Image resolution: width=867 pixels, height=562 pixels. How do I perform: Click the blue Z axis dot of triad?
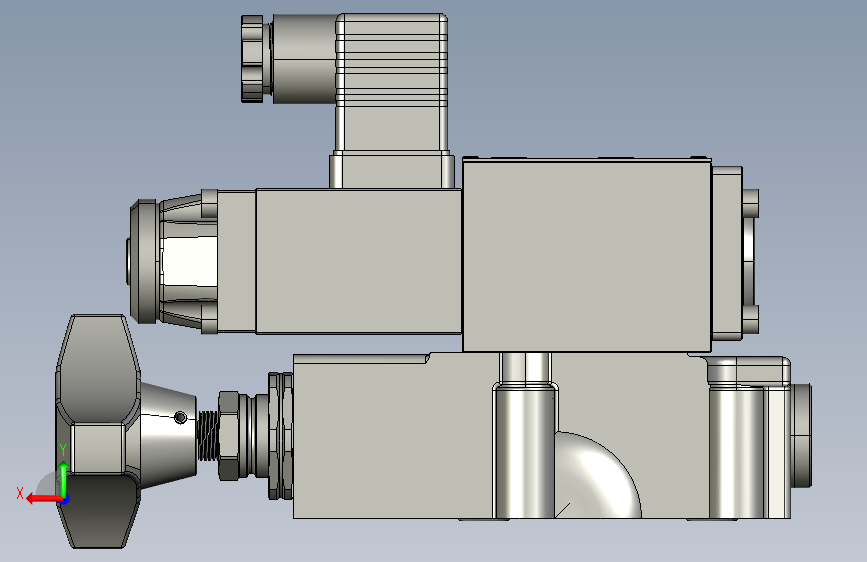[65, 501]
